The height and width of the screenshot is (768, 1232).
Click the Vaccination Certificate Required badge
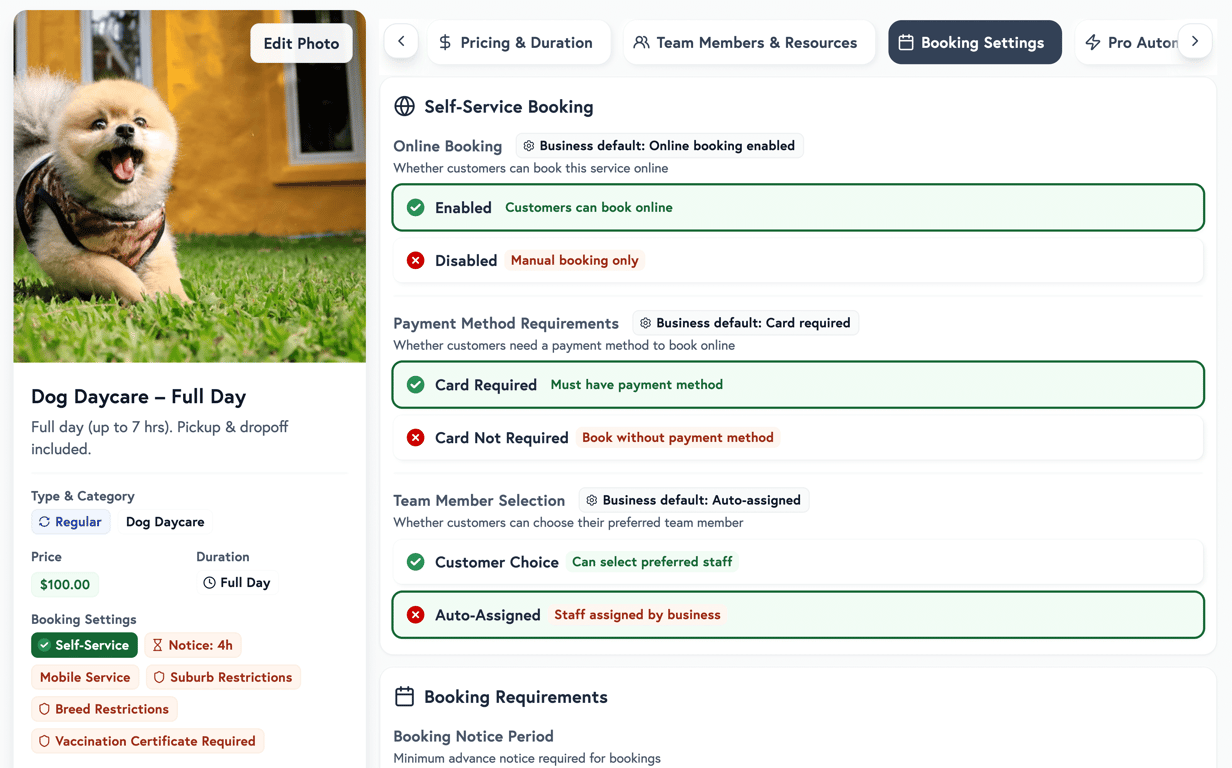point(147,741)
